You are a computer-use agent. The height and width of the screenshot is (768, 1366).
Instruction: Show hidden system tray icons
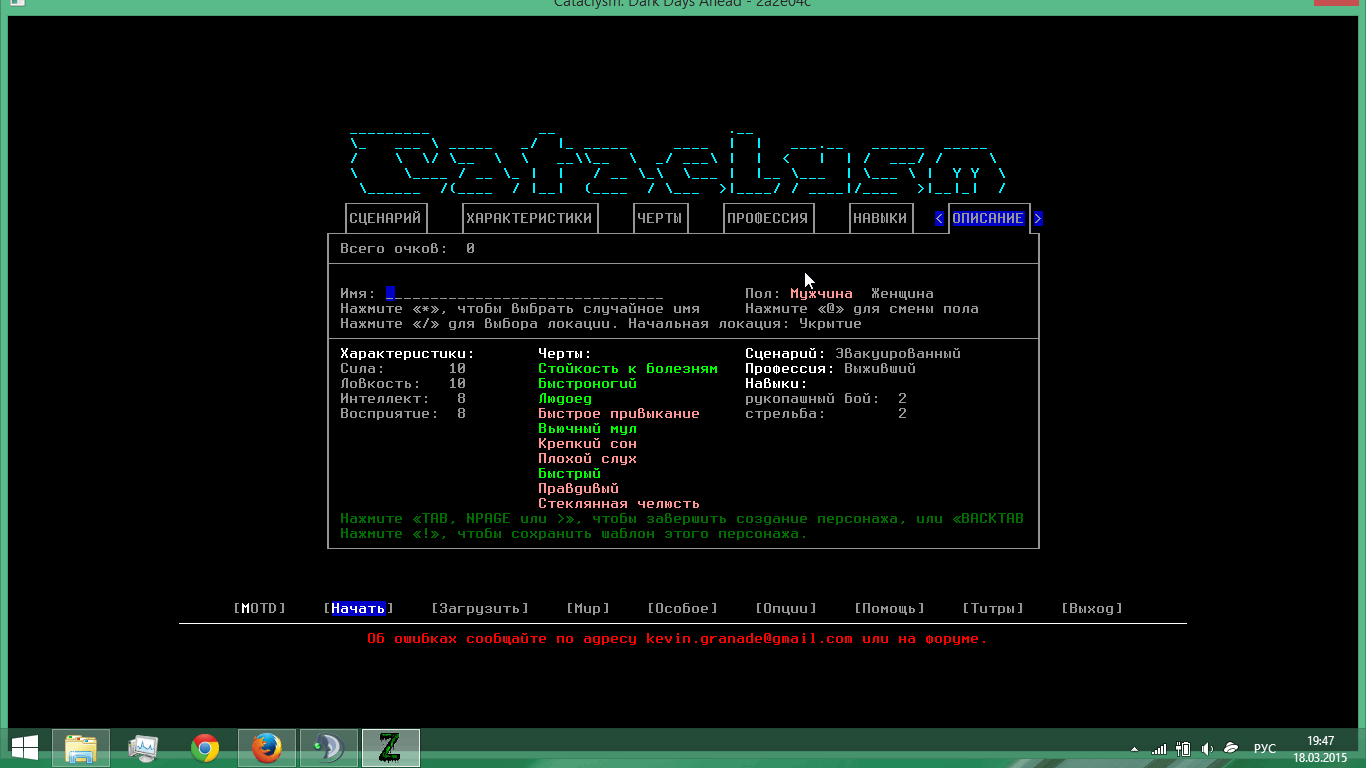click(1134, 749)
